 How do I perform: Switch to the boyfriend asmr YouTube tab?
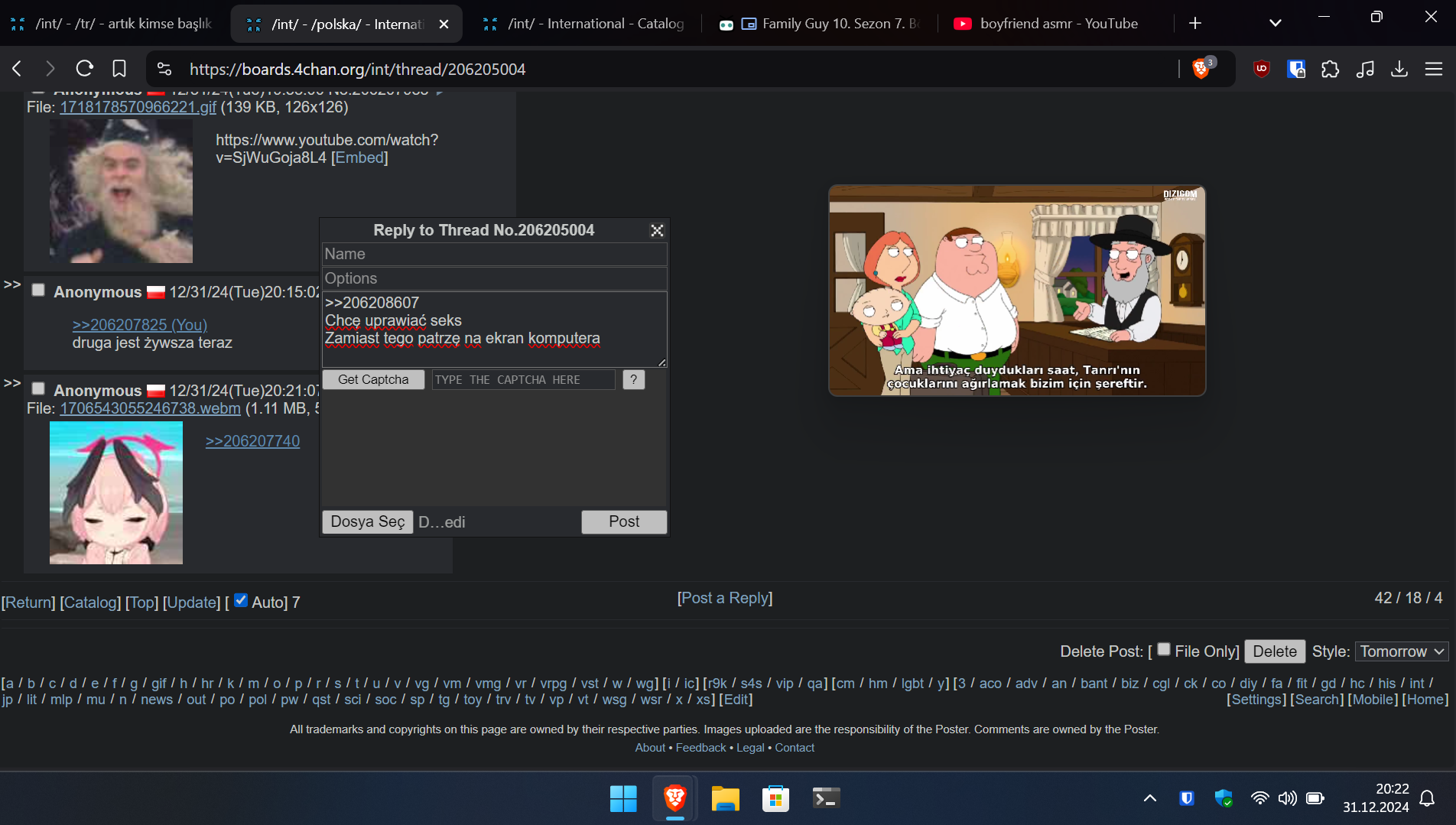(1056, 24)
